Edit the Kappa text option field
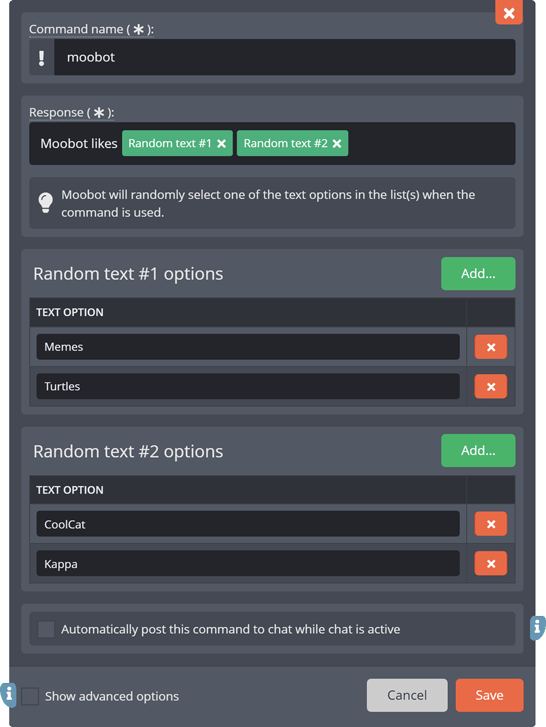Screen dimensions: 546x727 click(248, 563)
